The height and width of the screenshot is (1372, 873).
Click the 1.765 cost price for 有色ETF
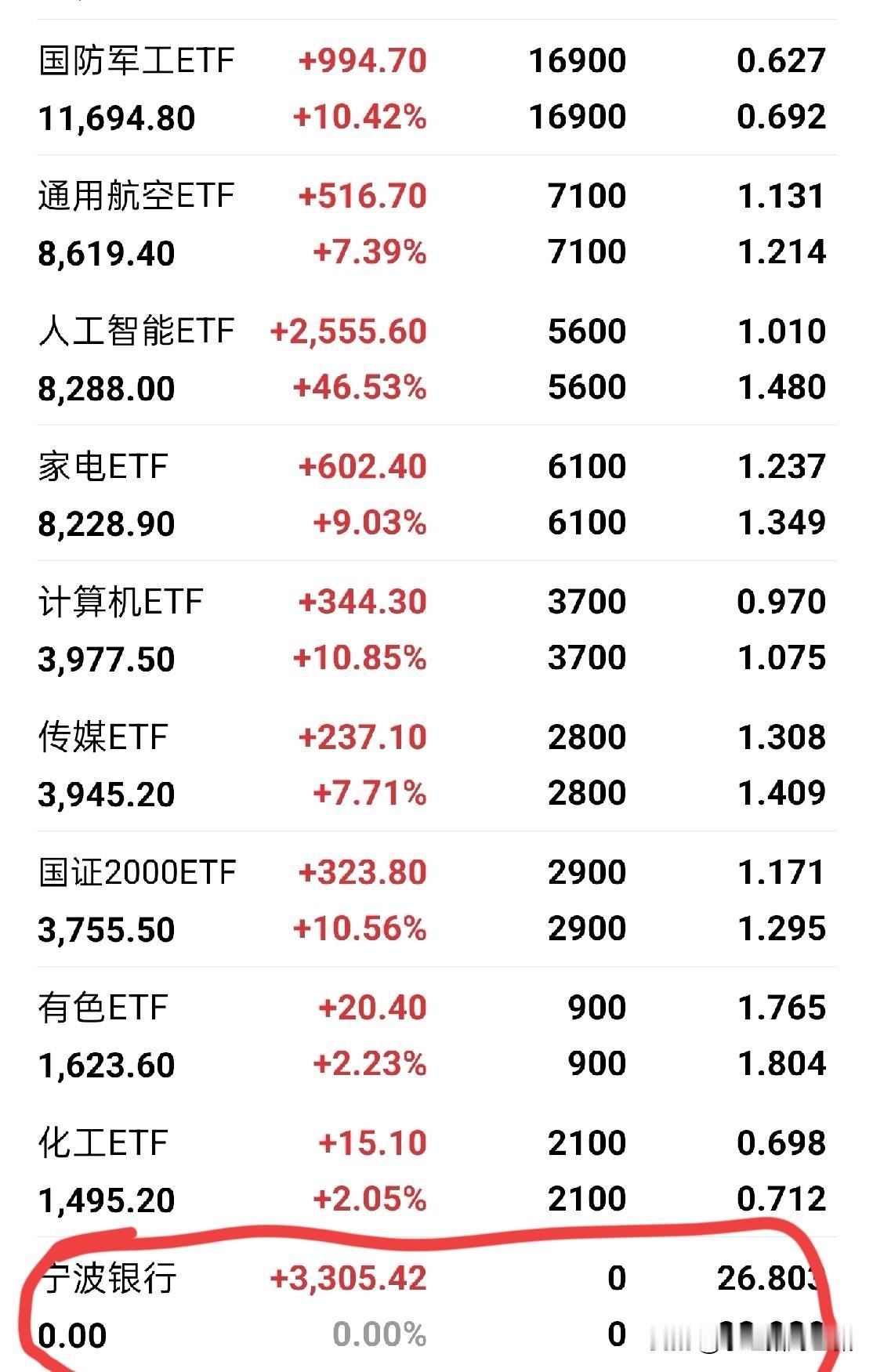click(x=781, y=1008)
